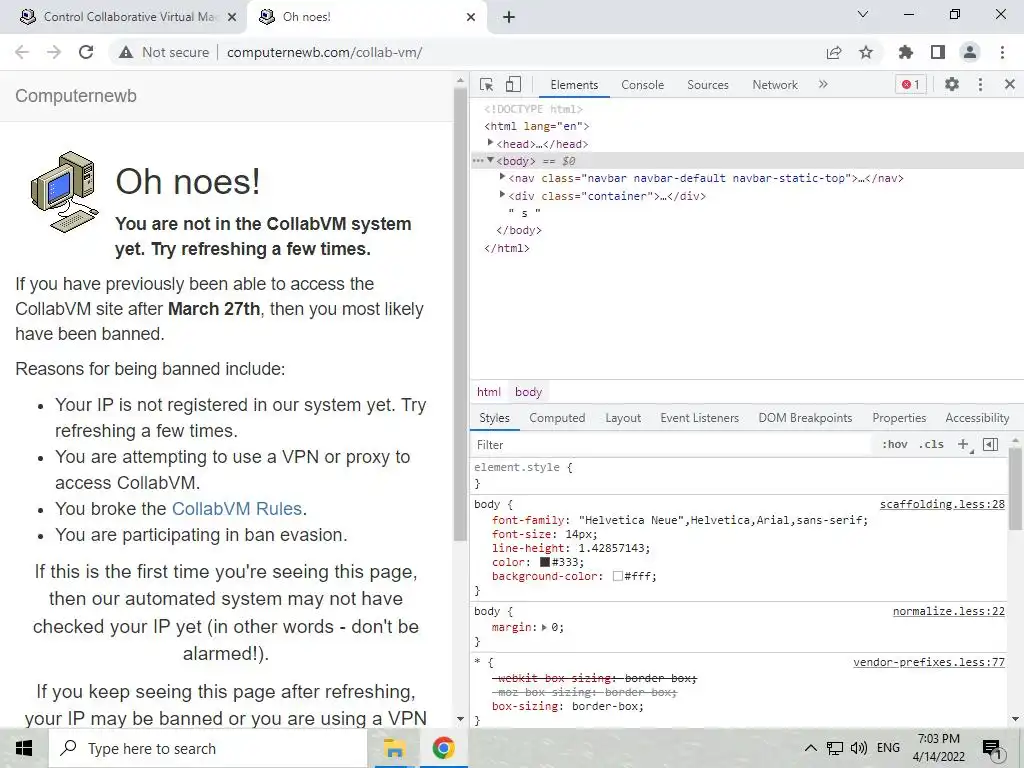Switch to the Network tab

(775, 85)
